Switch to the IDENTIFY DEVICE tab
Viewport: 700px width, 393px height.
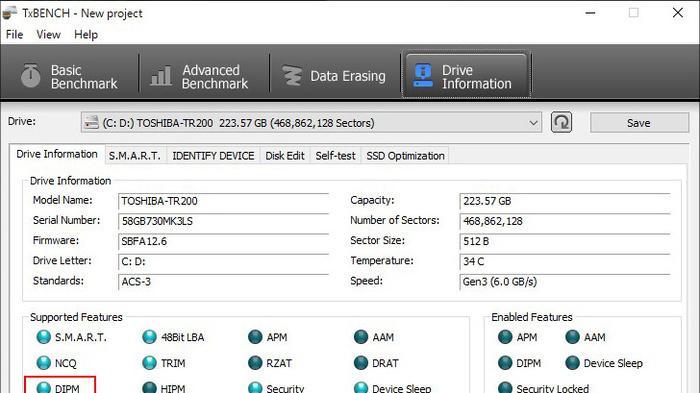[213, 156]
